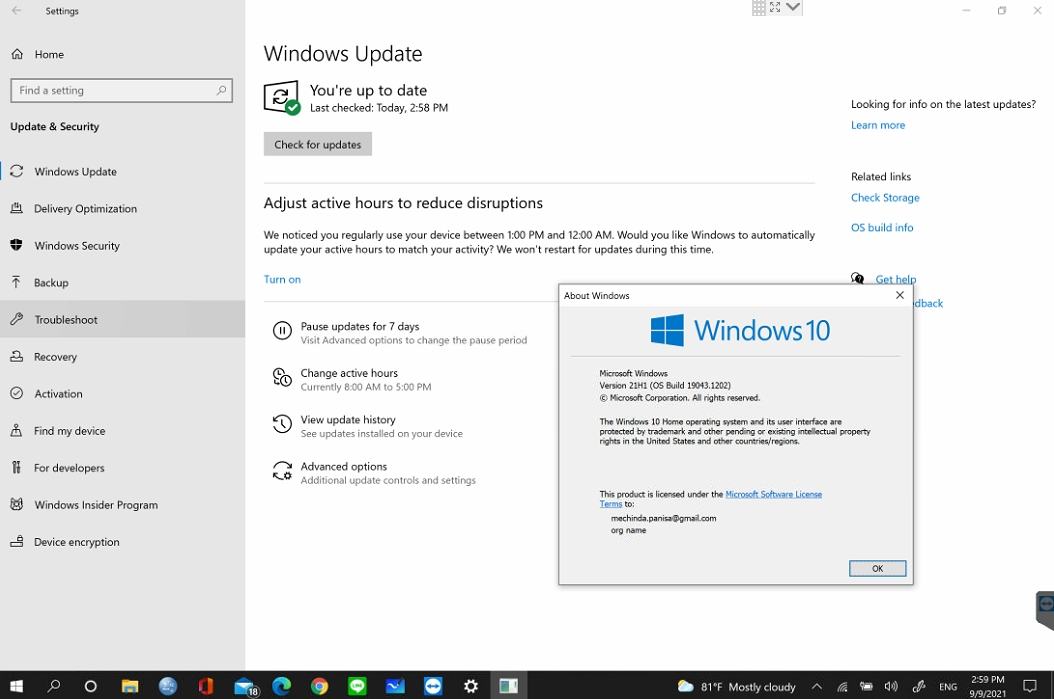Click Advanced options text
The image size is (1054, 699).
(343, 466)
